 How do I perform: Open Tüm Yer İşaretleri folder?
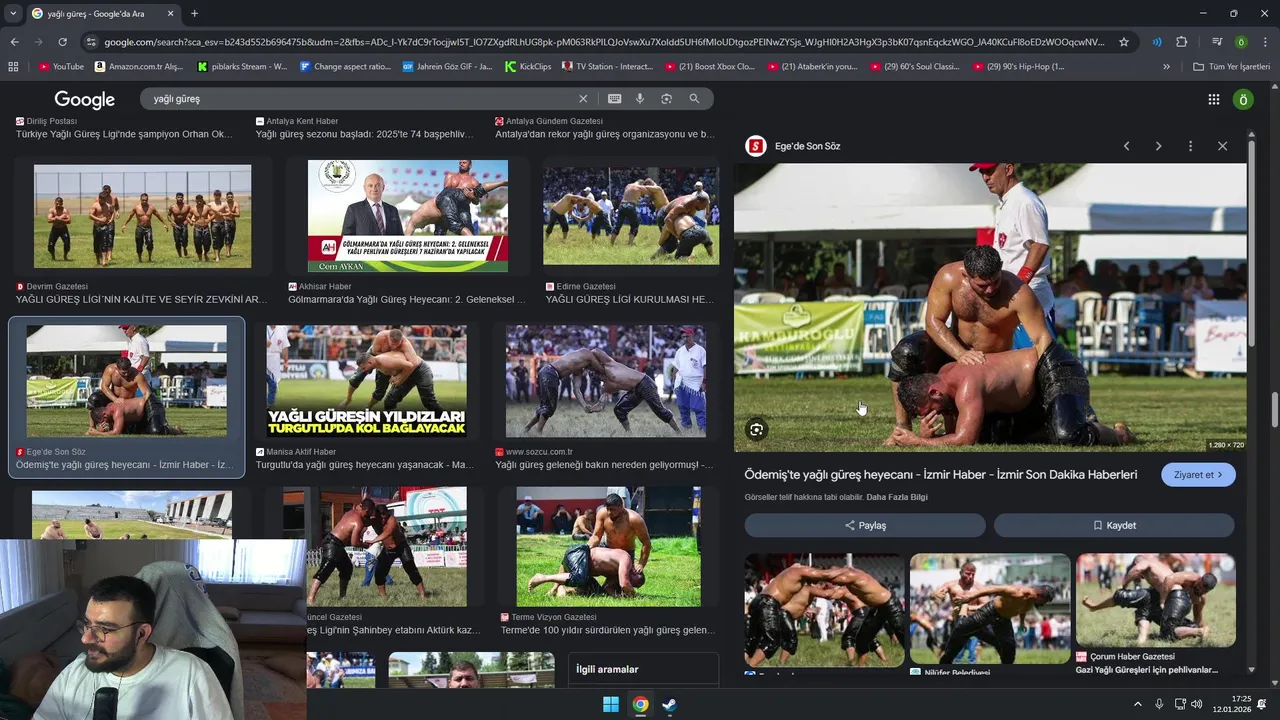pos(1231,67)
